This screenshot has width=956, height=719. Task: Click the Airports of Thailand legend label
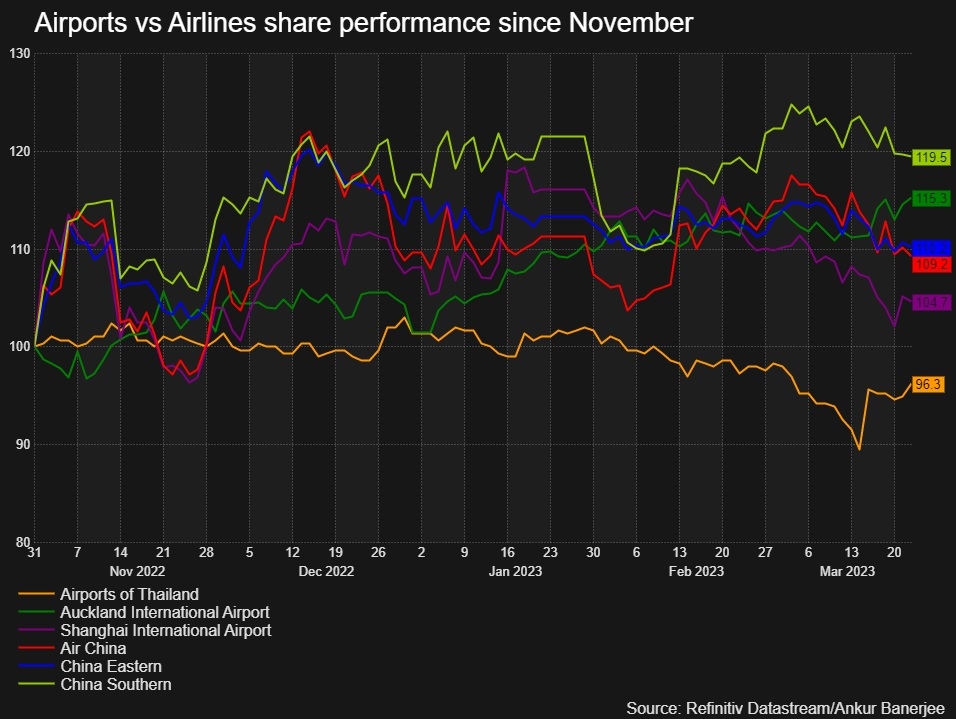click(129, 595)
